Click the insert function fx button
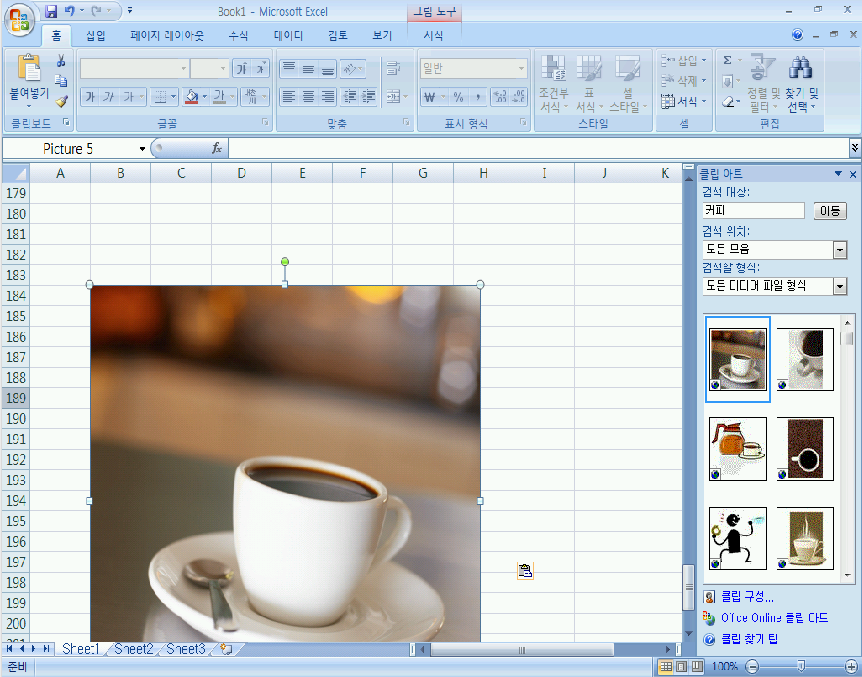 pos(217,148)
